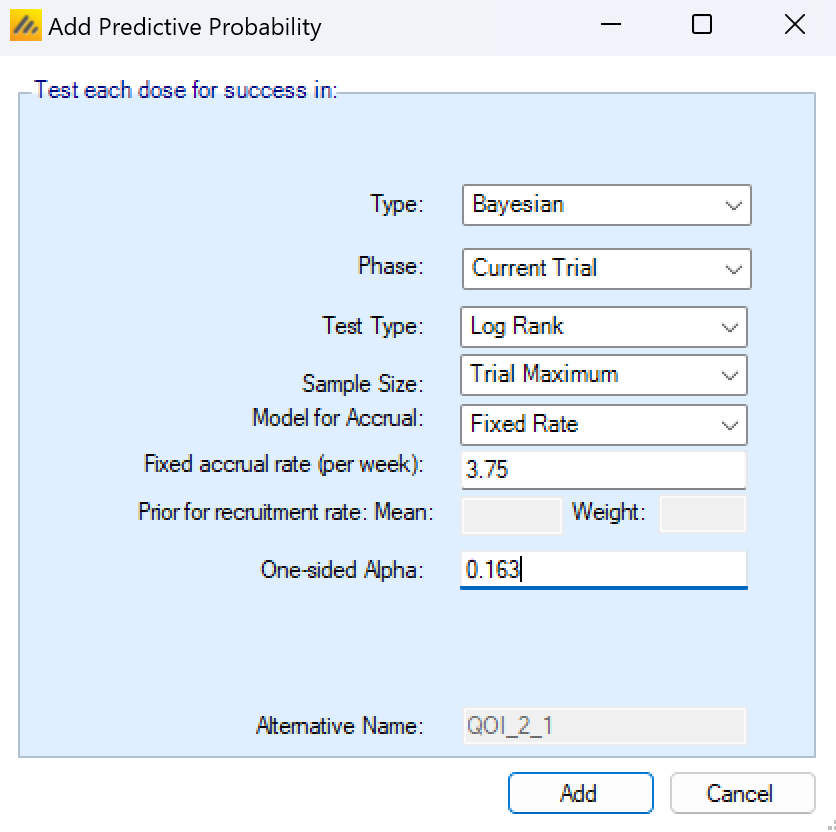Click the "Test each dose for success in" heading
836x832 pixels.
(x=186, y=90)
